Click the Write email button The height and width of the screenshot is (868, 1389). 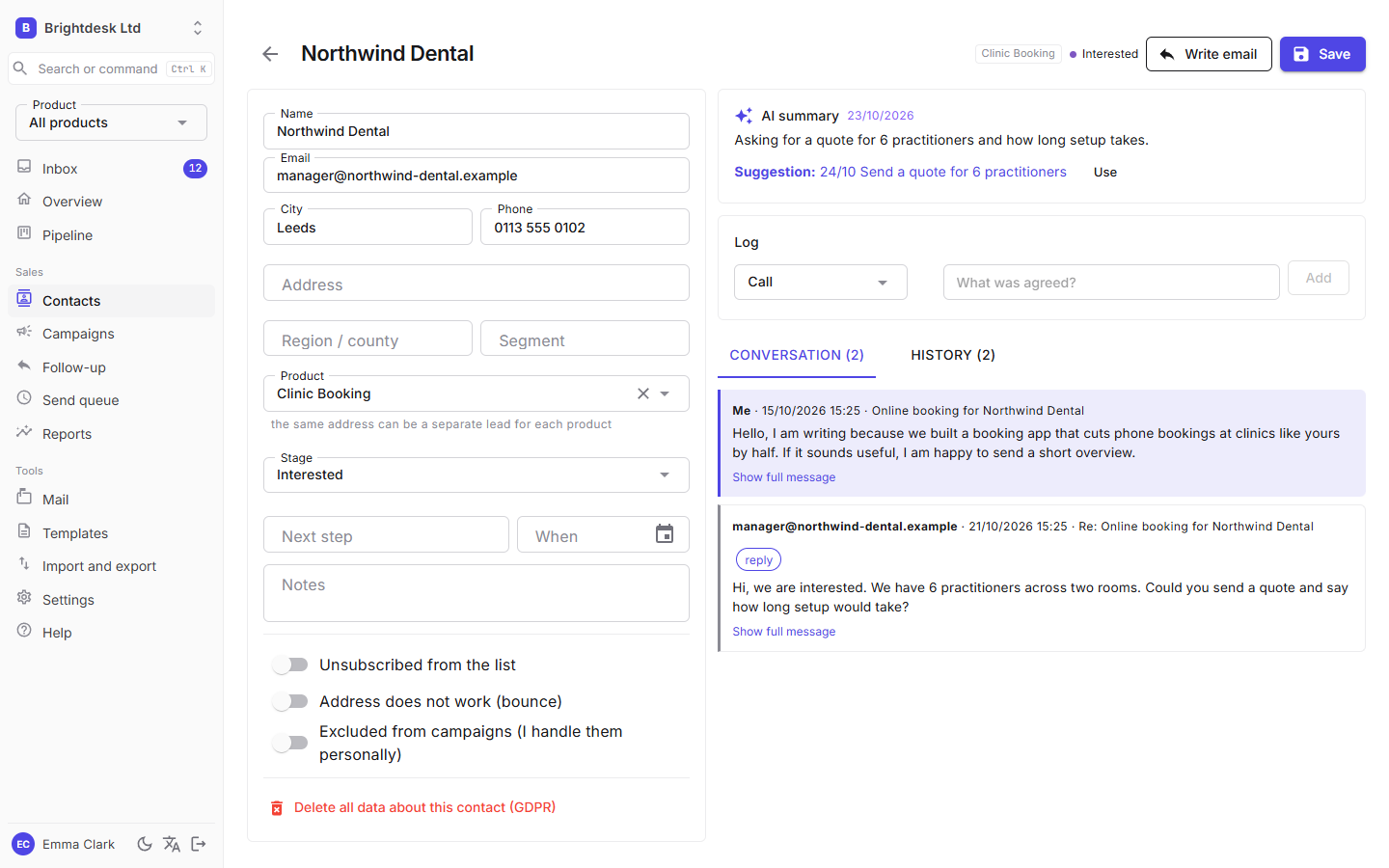tap(1209, 54)
